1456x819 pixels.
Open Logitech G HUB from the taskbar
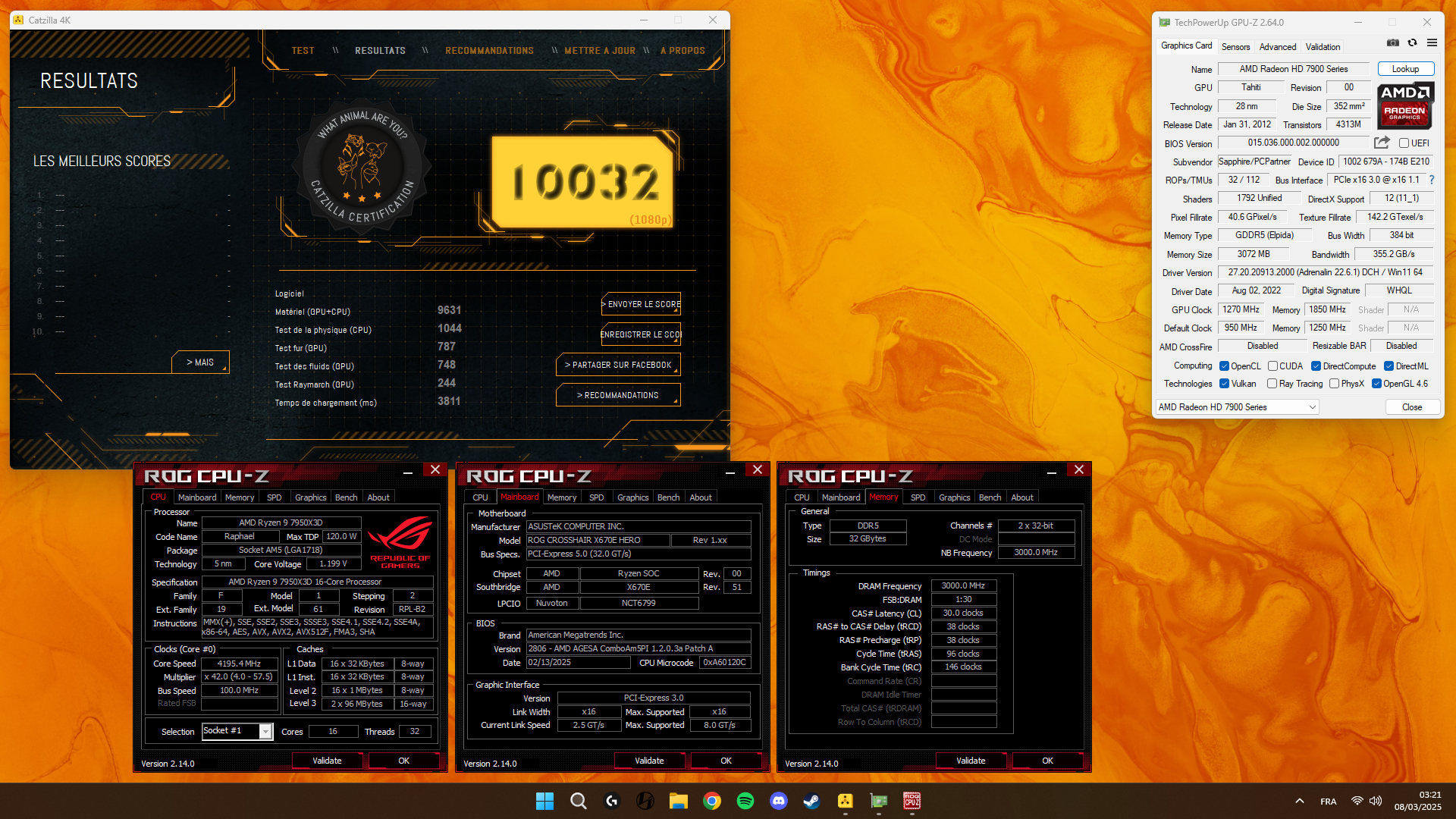point(612,801)
